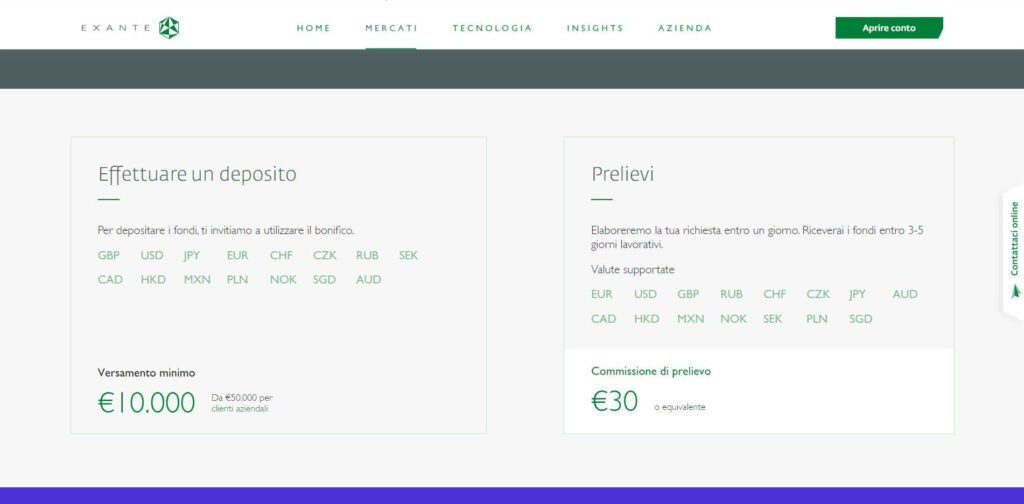Select NOK in the Prelievi currencies

point(733,319)
